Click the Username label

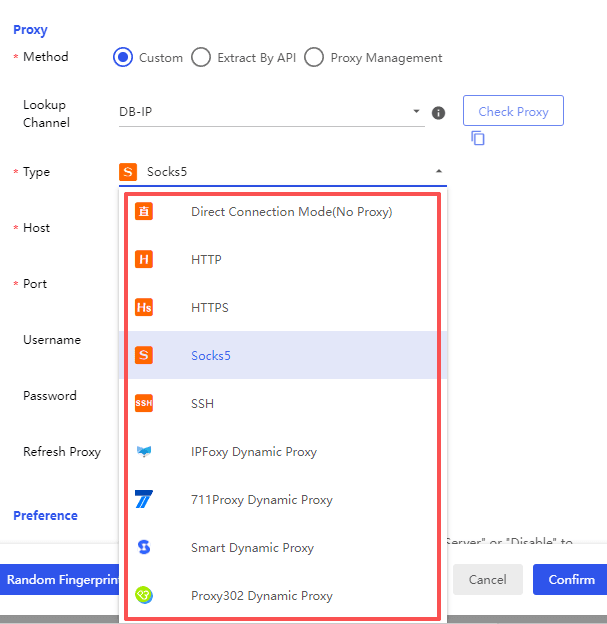[x=52, y=339]
